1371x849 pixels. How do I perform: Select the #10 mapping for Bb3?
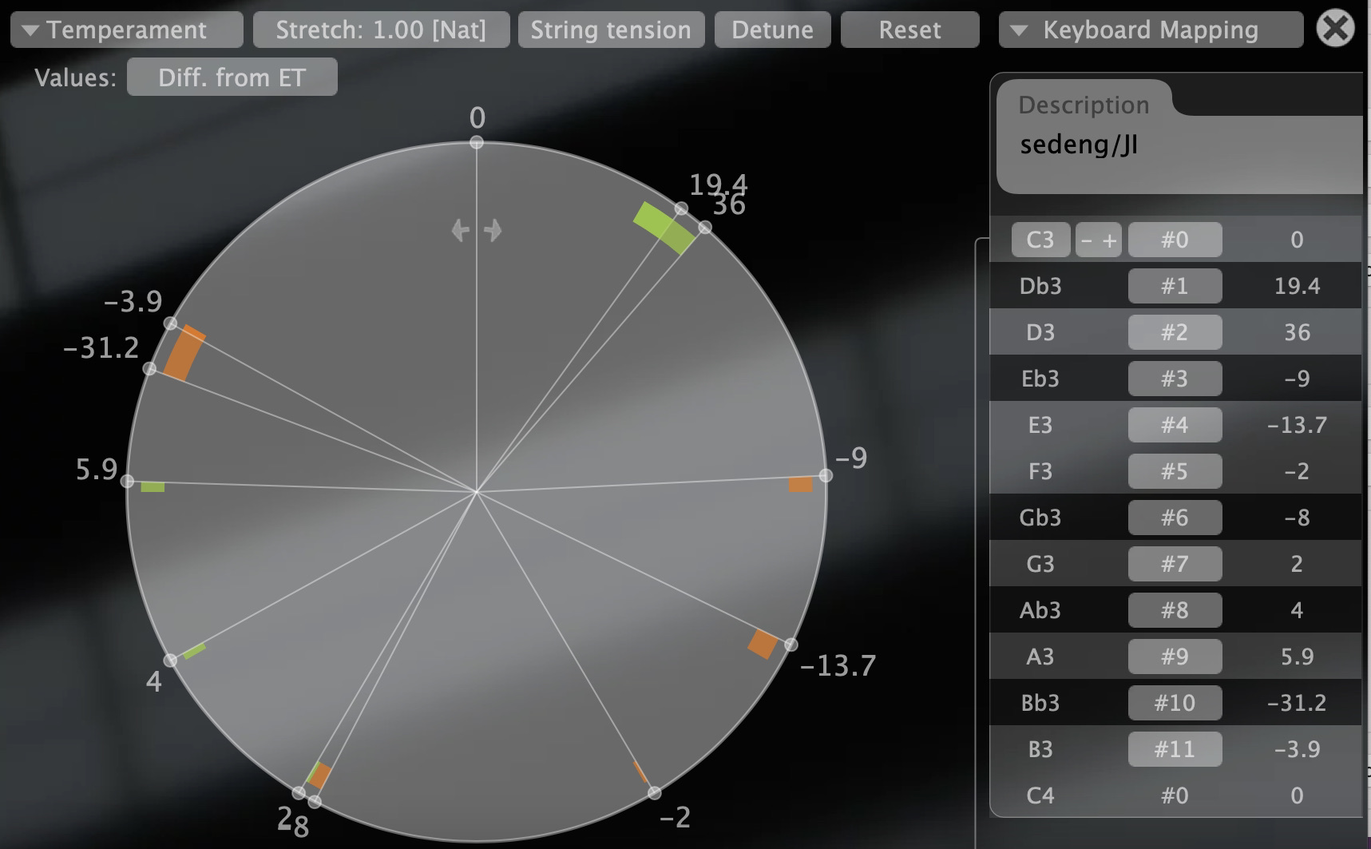[x=1174, y=703]
